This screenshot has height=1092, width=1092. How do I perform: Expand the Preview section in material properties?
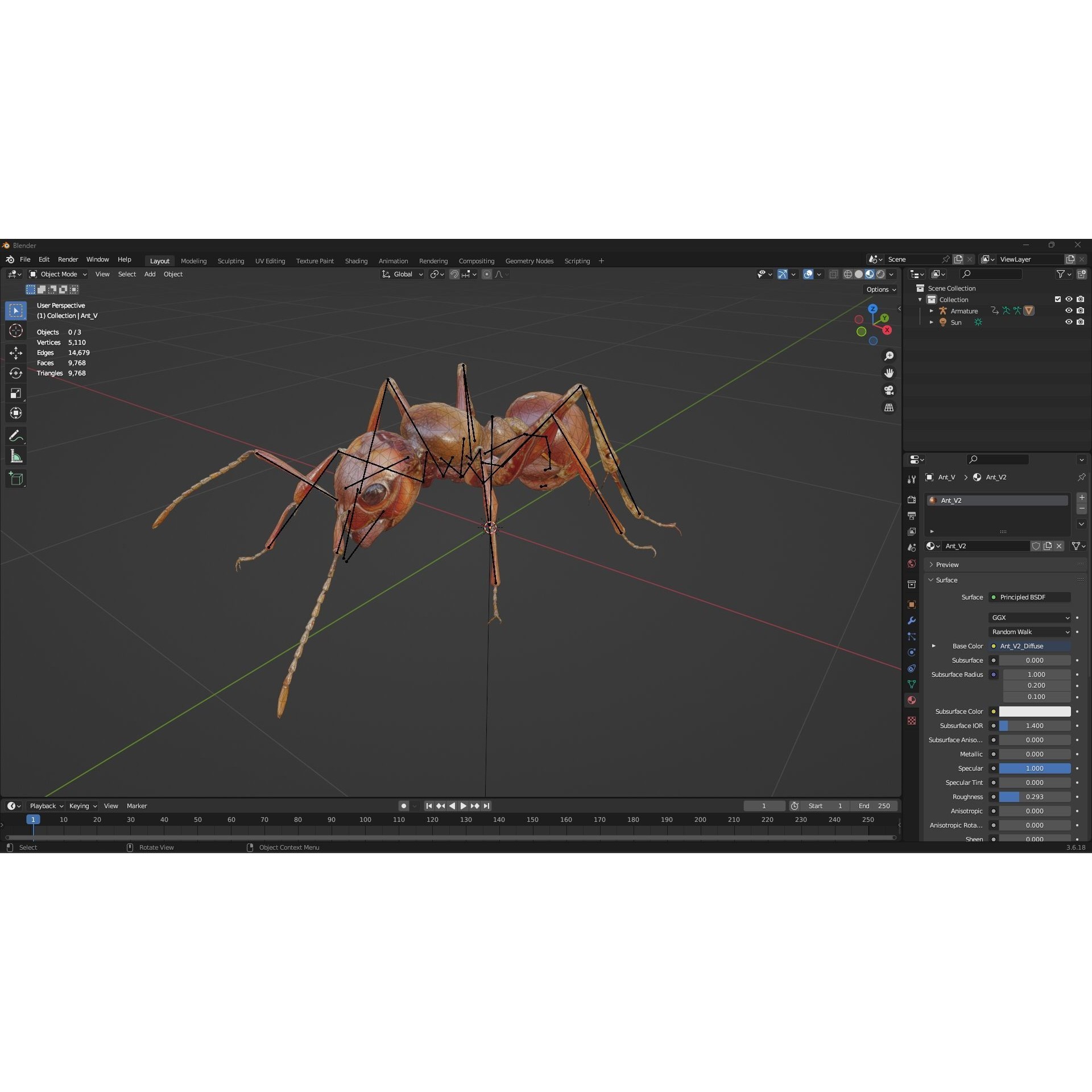(x=946, y=564)
